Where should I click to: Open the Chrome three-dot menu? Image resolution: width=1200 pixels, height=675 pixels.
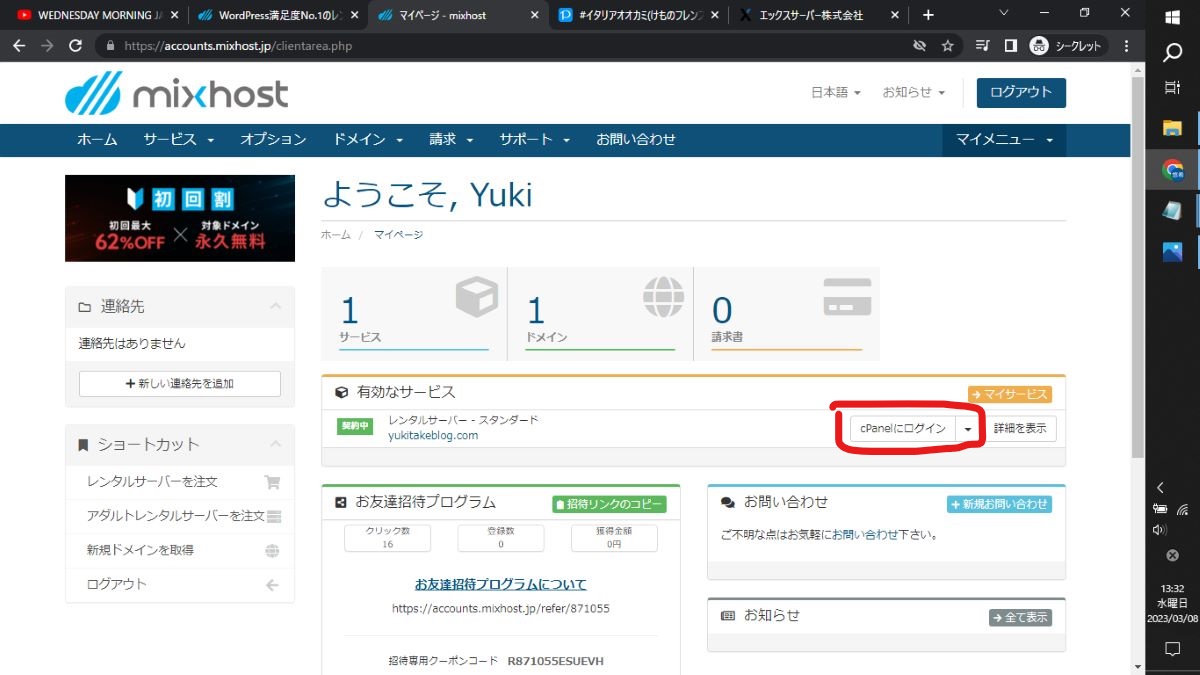click(1127, 46)
